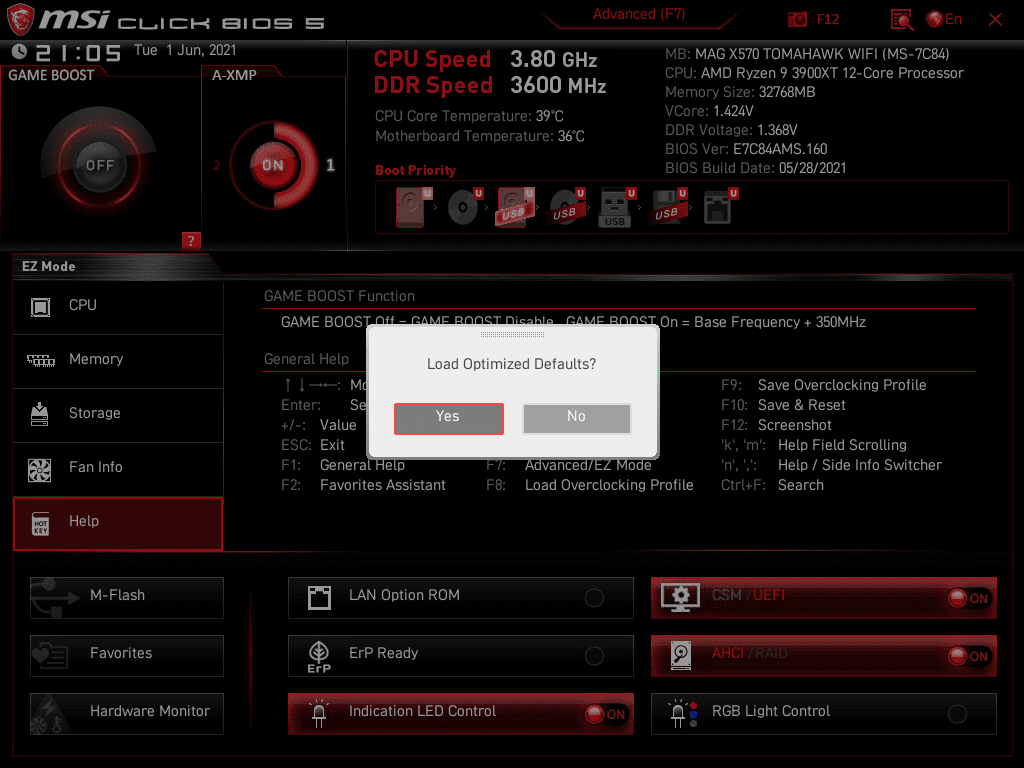The width and height of the screenshot is (1024, 768).
Task: Choose No in the defaults dialog
Action: (x=577, y=418)
